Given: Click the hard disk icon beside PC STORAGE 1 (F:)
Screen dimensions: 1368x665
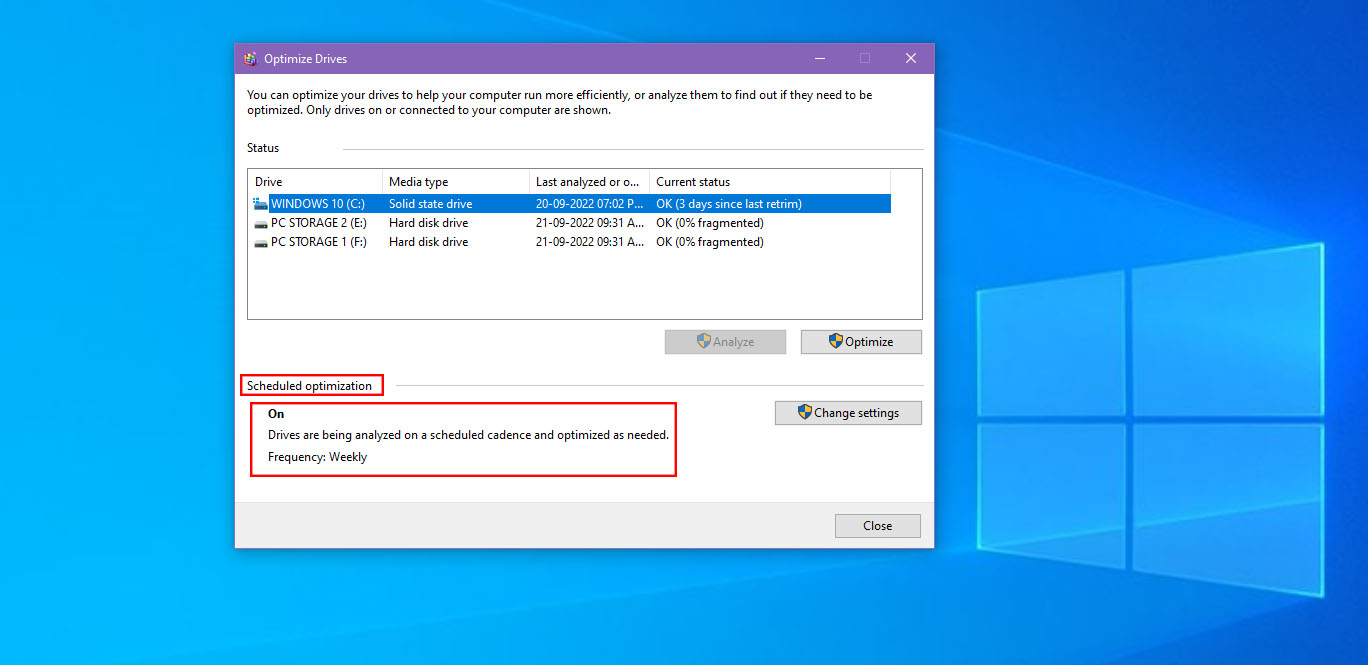Looking at the screenshot, I should tap(260, 241).
